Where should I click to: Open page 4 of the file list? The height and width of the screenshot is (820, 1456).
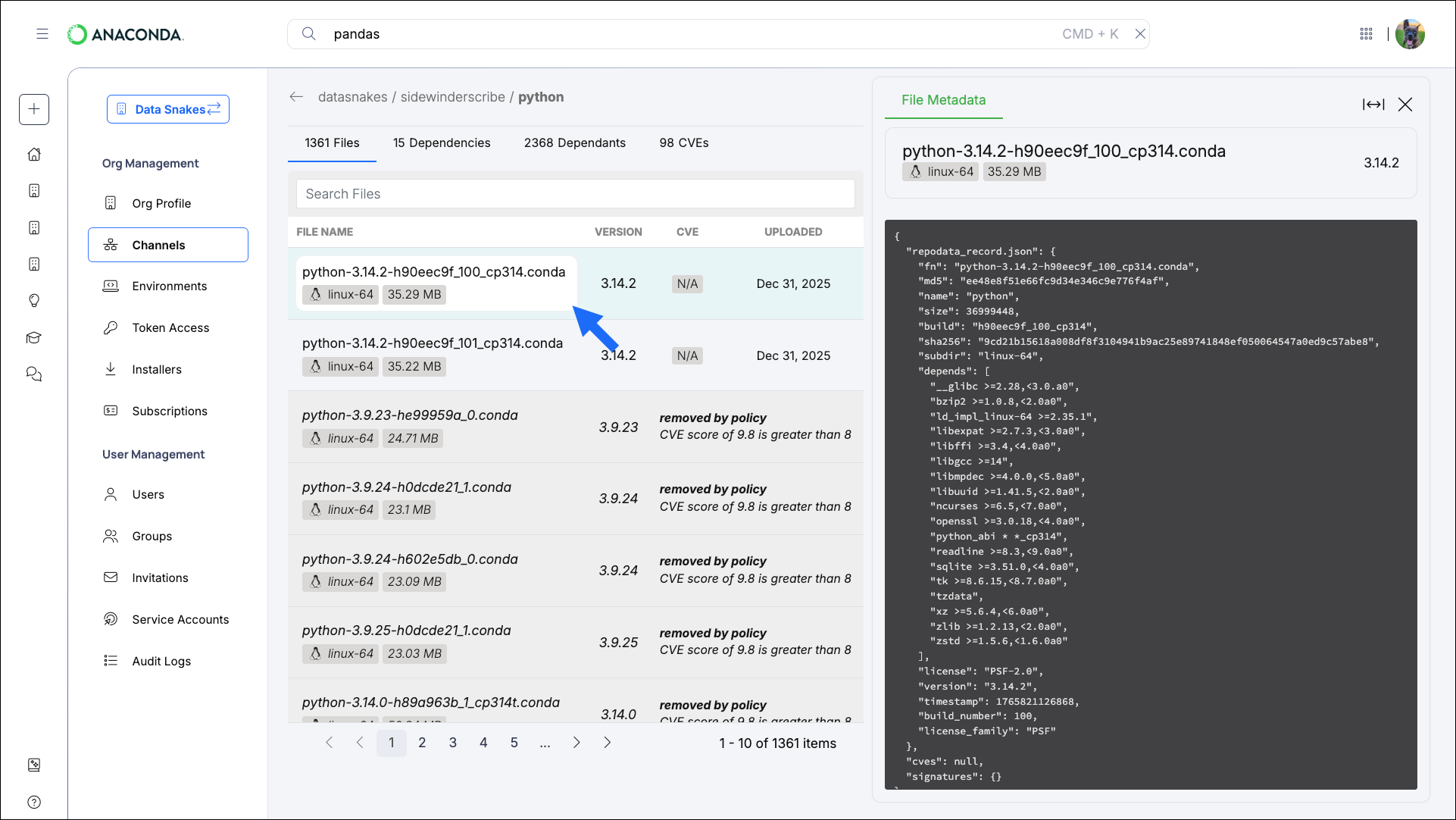(483, 743)
